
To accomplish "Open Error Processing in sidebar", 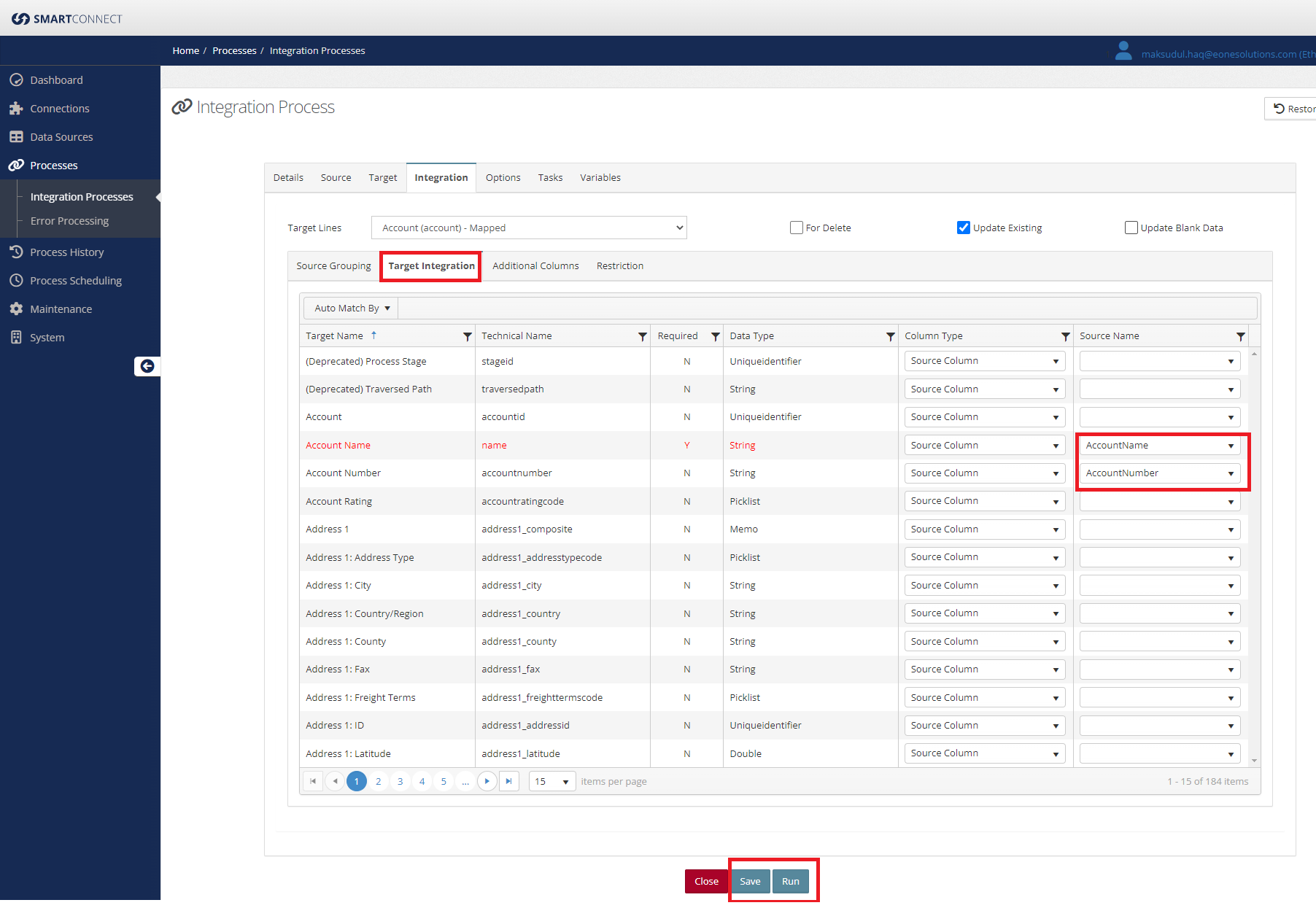I will click(69, 221).
